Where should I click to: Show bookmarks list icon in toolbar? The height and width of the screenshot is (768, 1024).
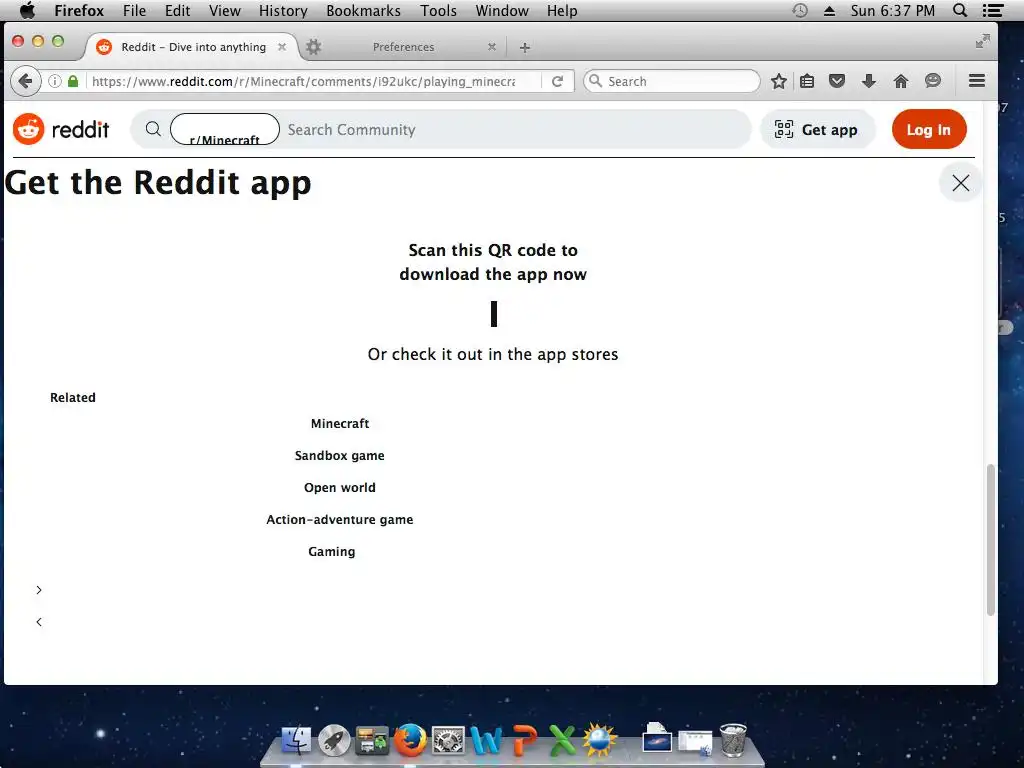click(807, 81)
